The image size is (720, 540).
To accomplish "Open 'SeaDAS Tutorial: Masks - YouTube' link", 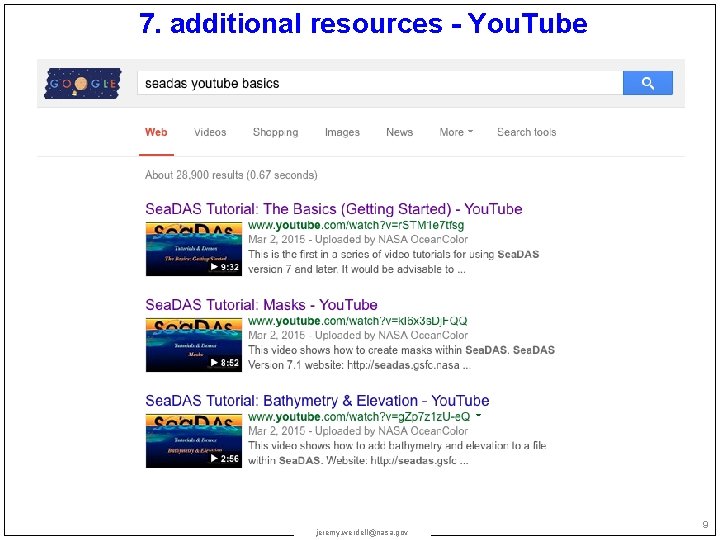I will tap(261, 305).
